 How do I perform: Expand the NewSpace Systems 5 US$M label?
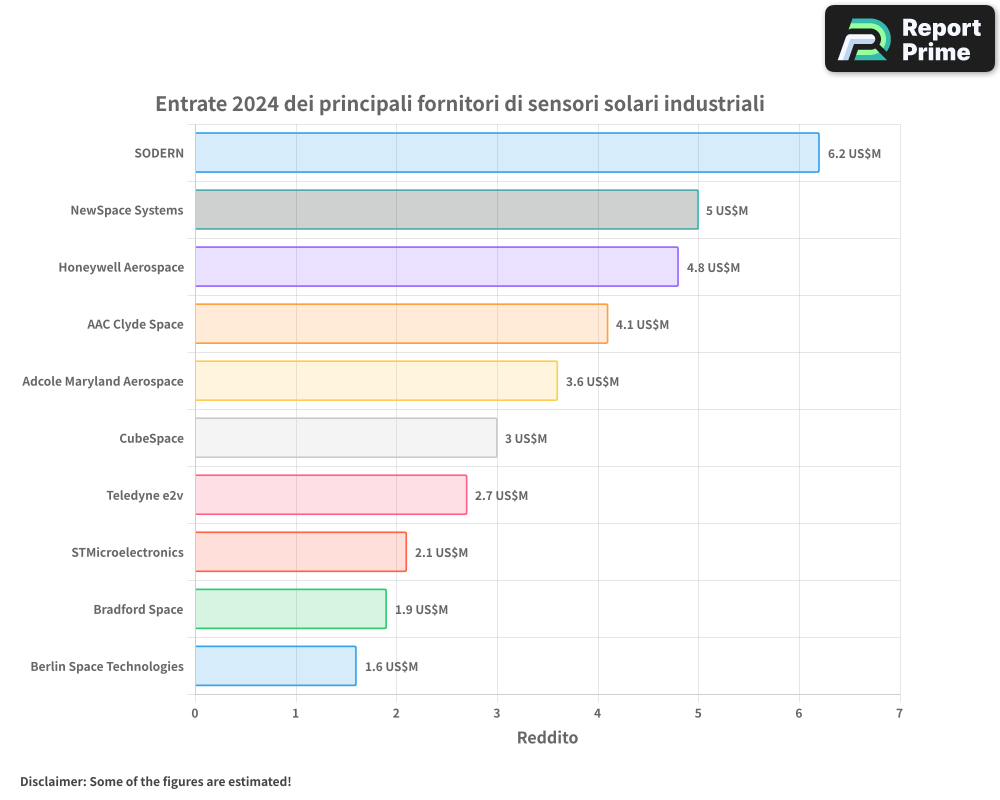point(727,210)
